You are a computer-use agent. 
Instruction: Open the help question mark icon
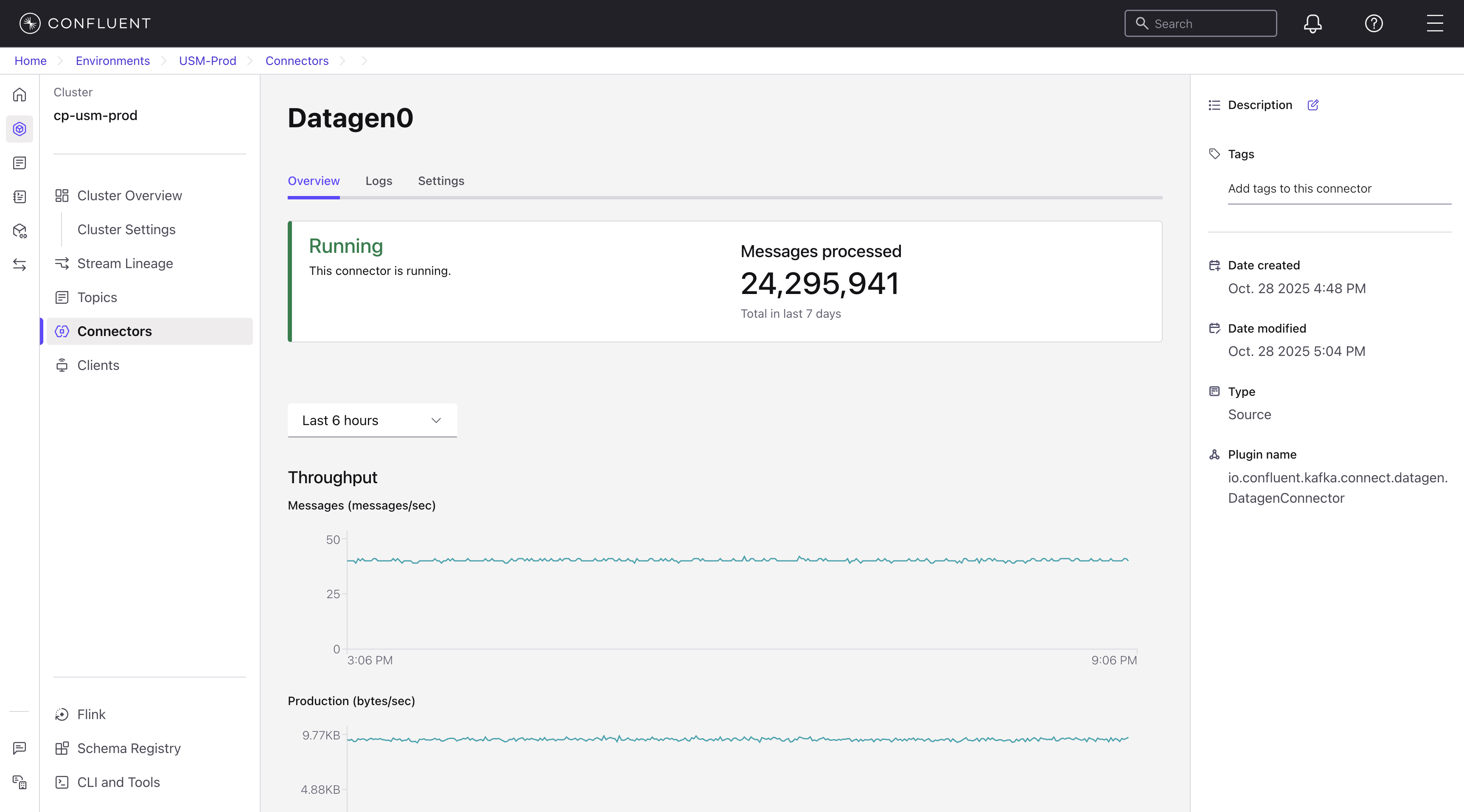[x=1374, y=23]
